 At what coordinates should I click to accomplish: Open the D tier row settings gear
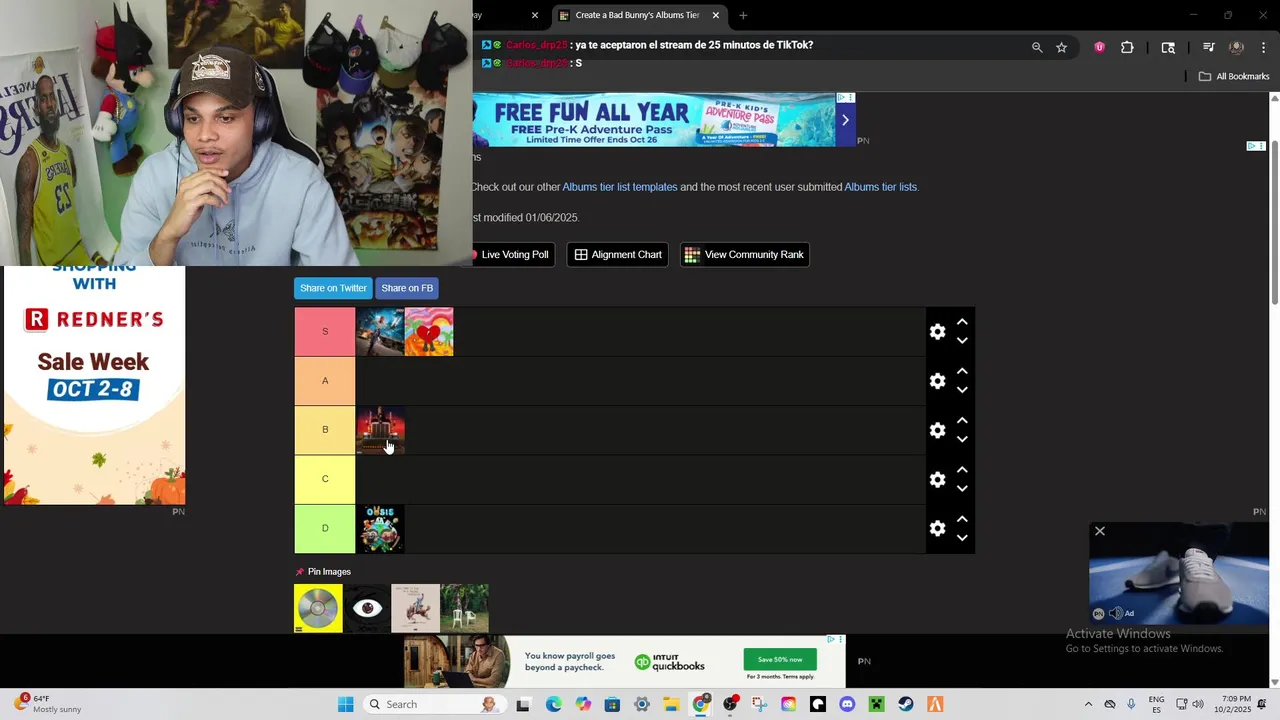point(937,528)
